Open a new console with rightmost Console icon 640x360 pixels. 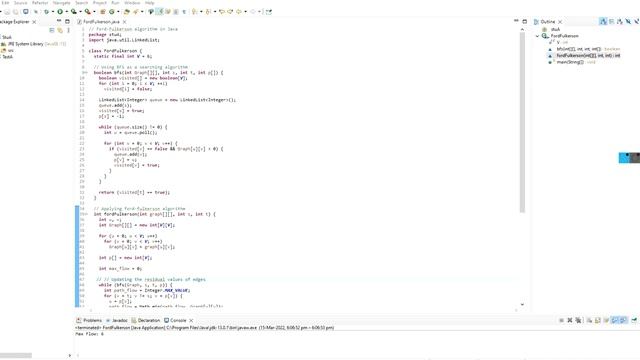point(634,320)
